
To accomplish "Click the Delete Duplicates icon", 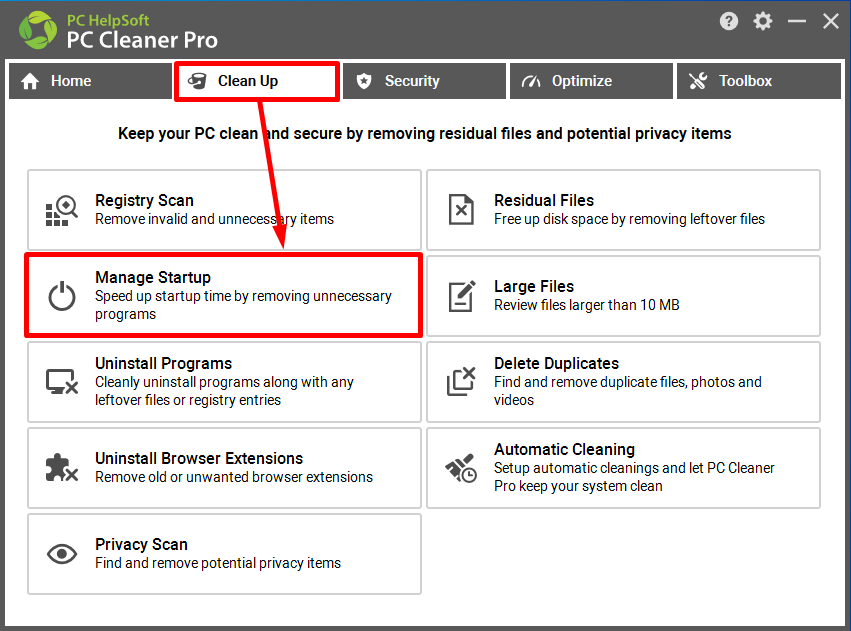I will (x=461, y=381).
